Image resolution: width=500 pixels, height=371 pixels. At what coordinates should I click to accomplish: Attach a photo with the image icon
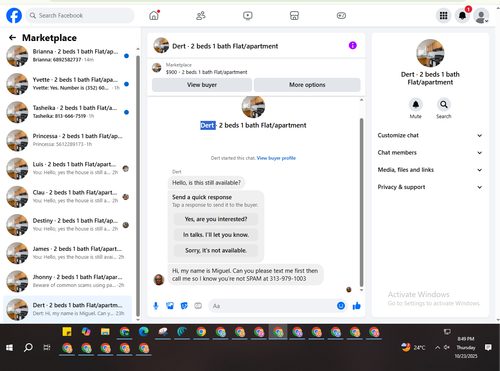point(170,306)
